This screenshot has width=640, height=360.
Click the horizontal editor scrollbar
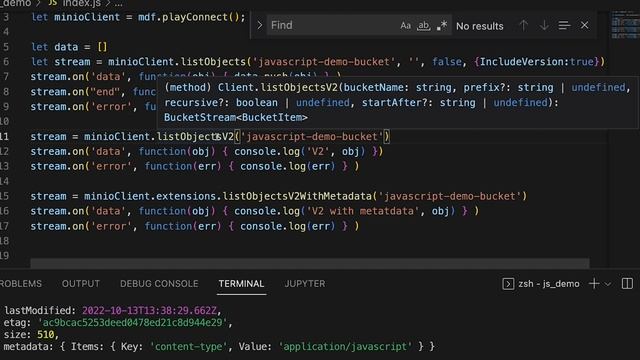coord(310,263)
